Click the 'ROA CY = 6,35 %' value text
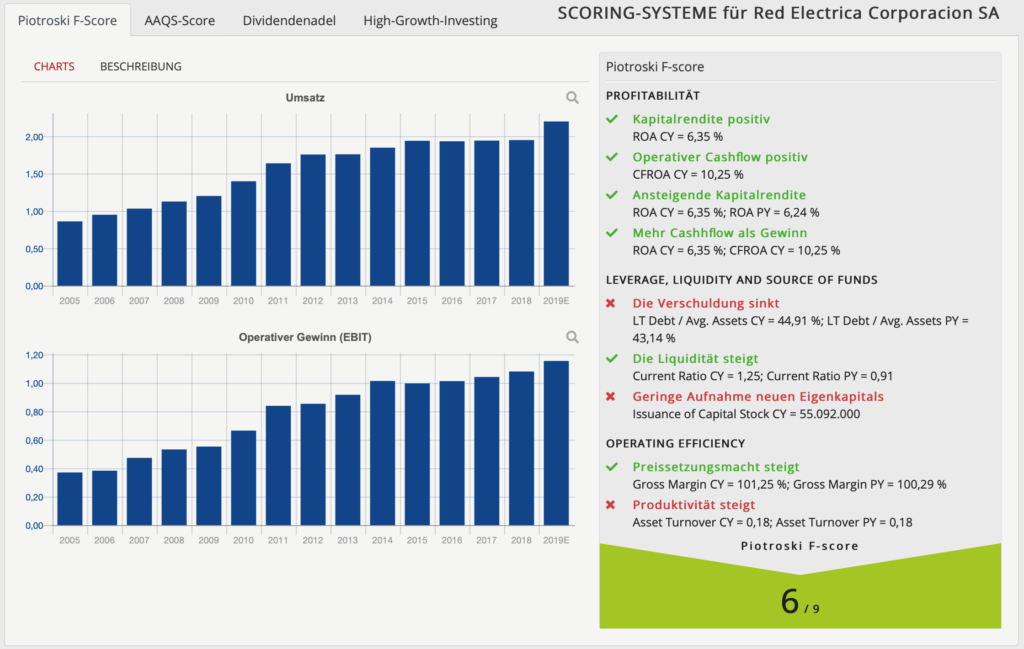1024x649 pixels. (677, 136)
